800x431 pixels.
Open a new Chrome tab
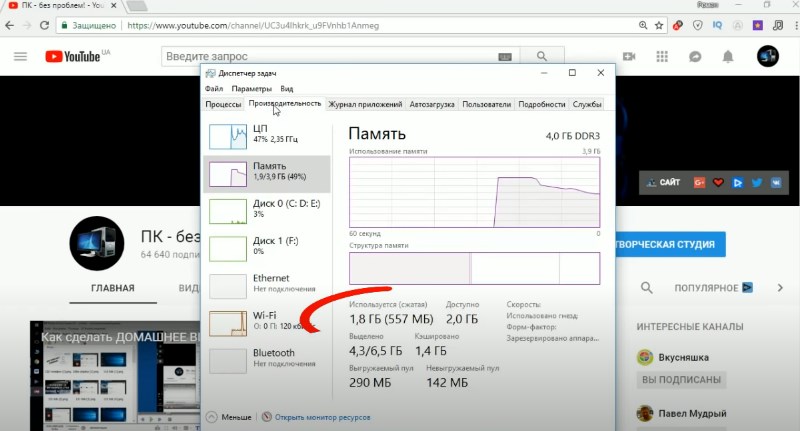[136, 6]
